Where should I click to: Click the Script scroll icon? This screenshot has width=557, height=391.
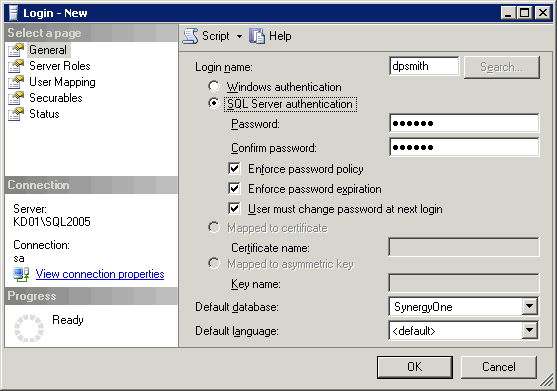tap(190, 36)
